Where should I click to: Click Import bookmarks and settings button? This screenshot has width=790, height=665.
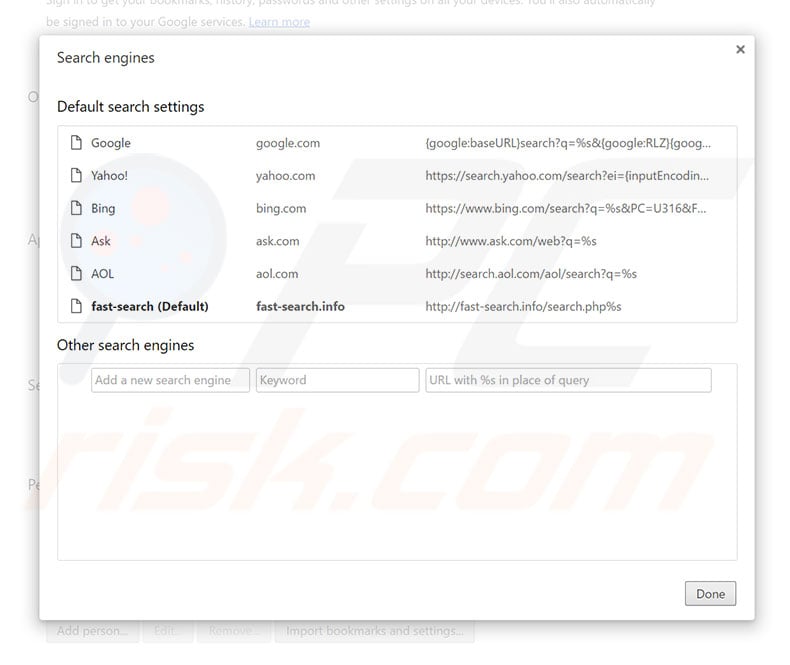(x=374, y=631)
